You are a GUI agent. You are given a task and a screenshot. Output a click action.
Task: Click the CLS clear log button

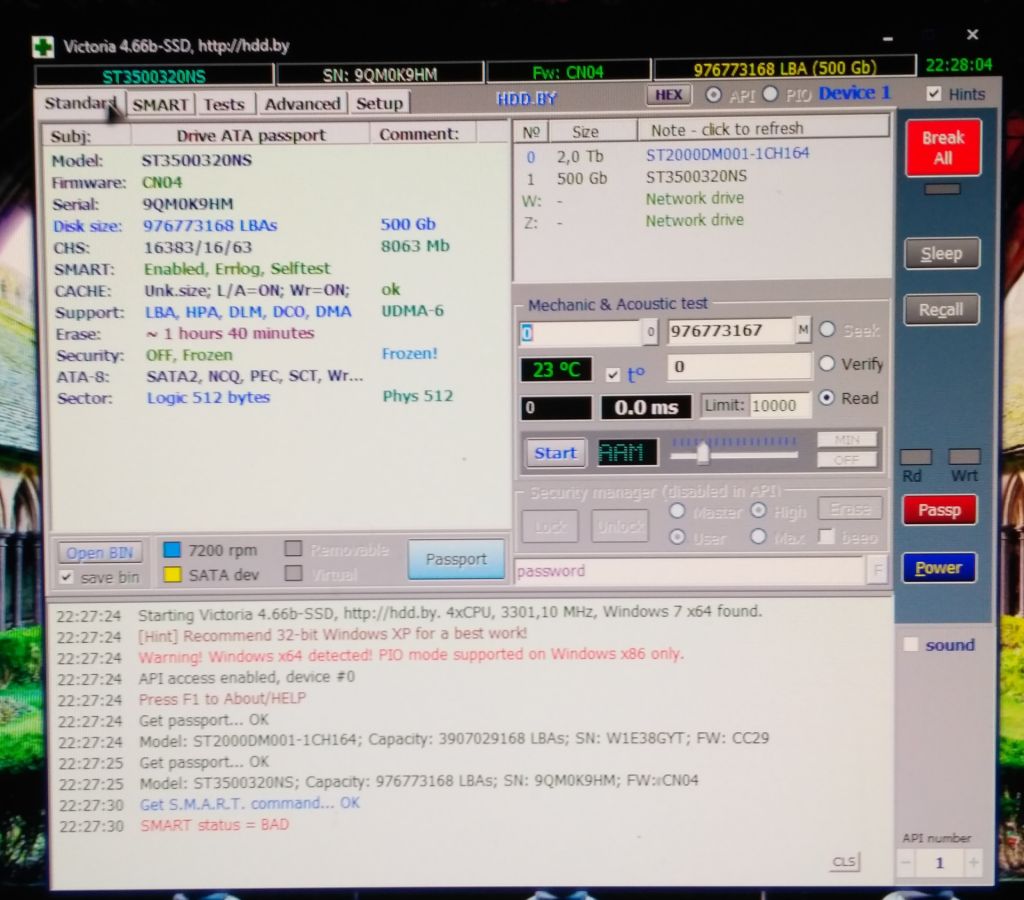(x=845, y=862)
